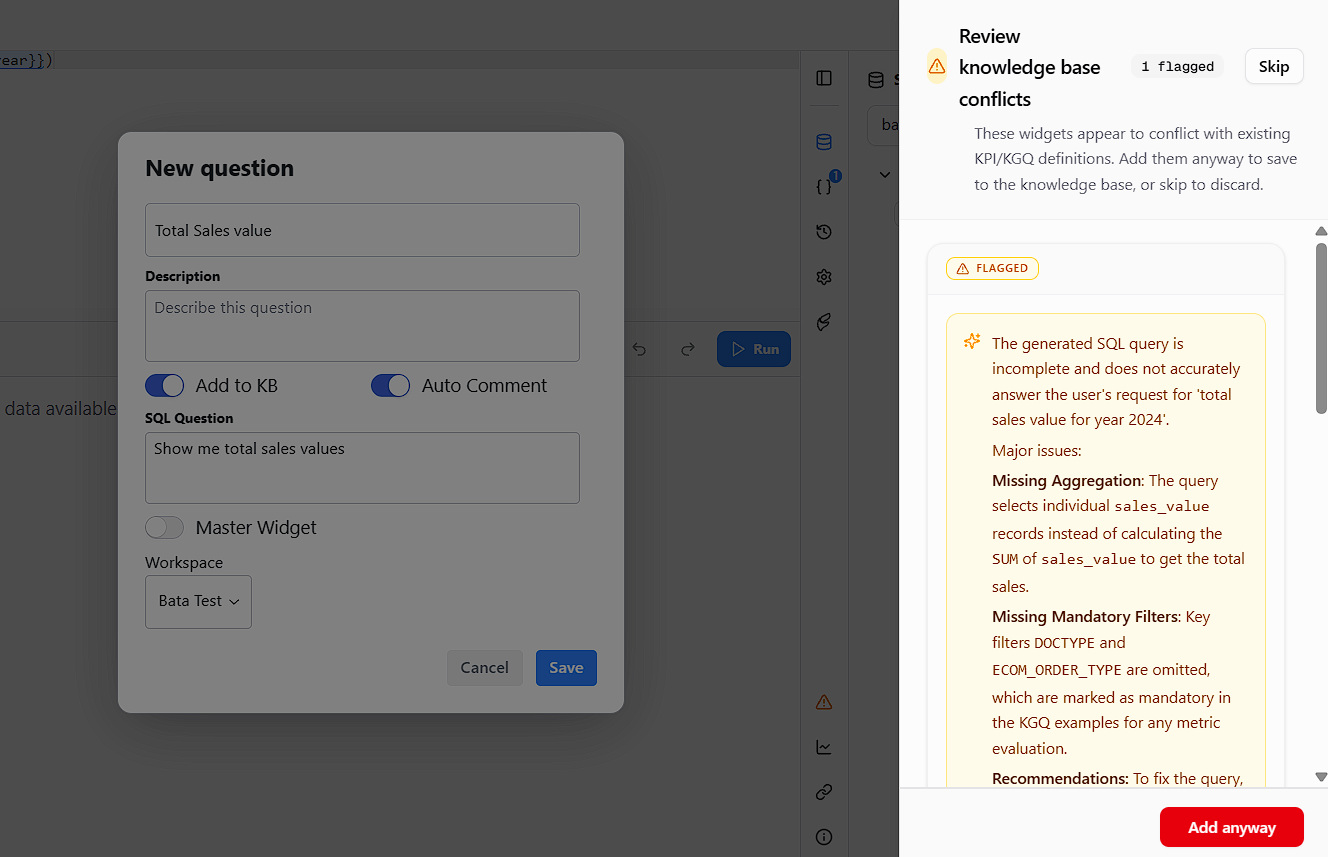
Task: Open the query history clock icon
Action: pos(824,232)
